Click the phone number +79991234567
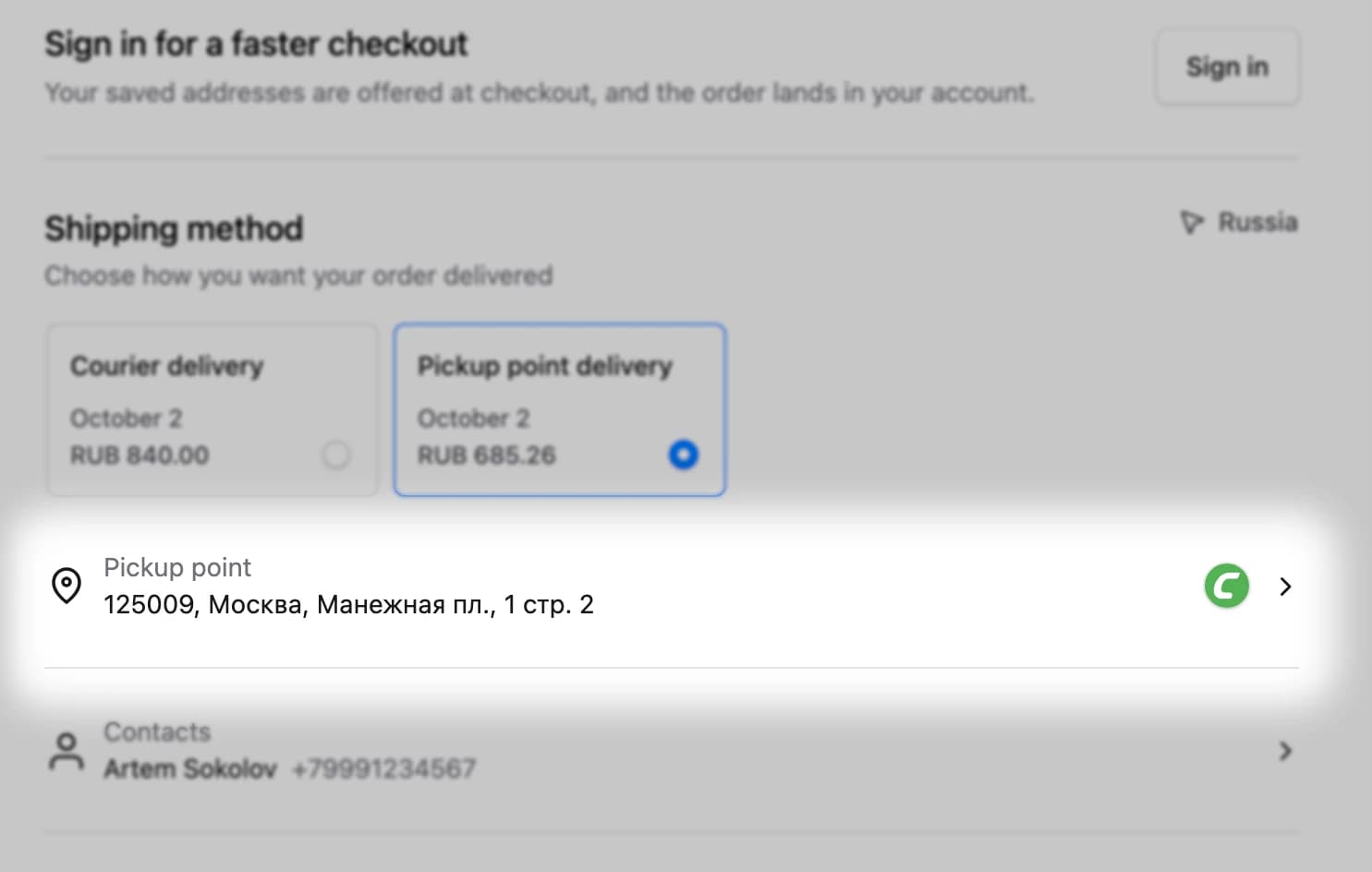Screen dimensions: 1372x872 click(x=384, y=769)
